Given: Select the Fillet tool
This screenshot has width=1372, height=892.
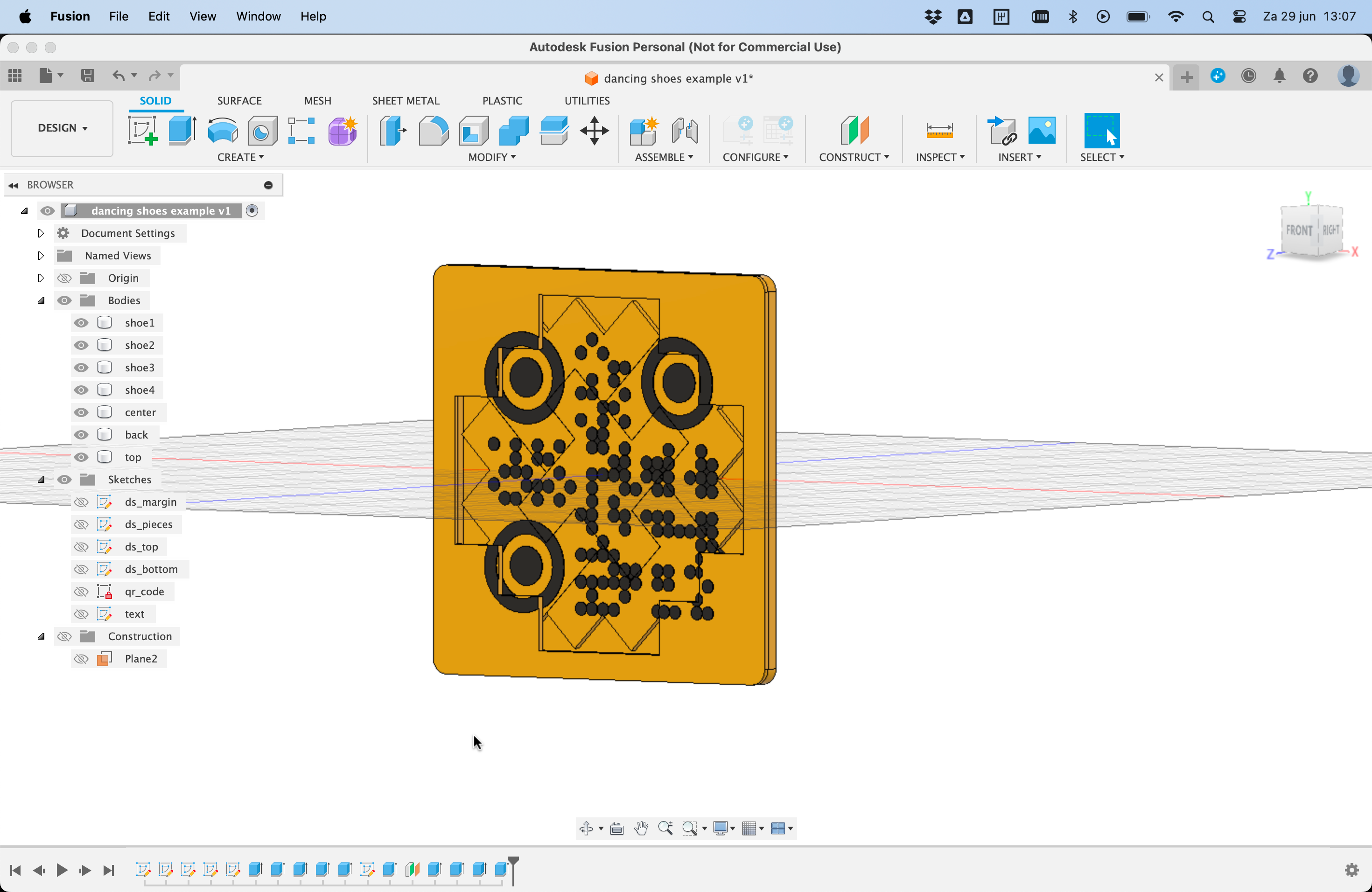Looking at the screenshot, I should [x=434, y=130].
